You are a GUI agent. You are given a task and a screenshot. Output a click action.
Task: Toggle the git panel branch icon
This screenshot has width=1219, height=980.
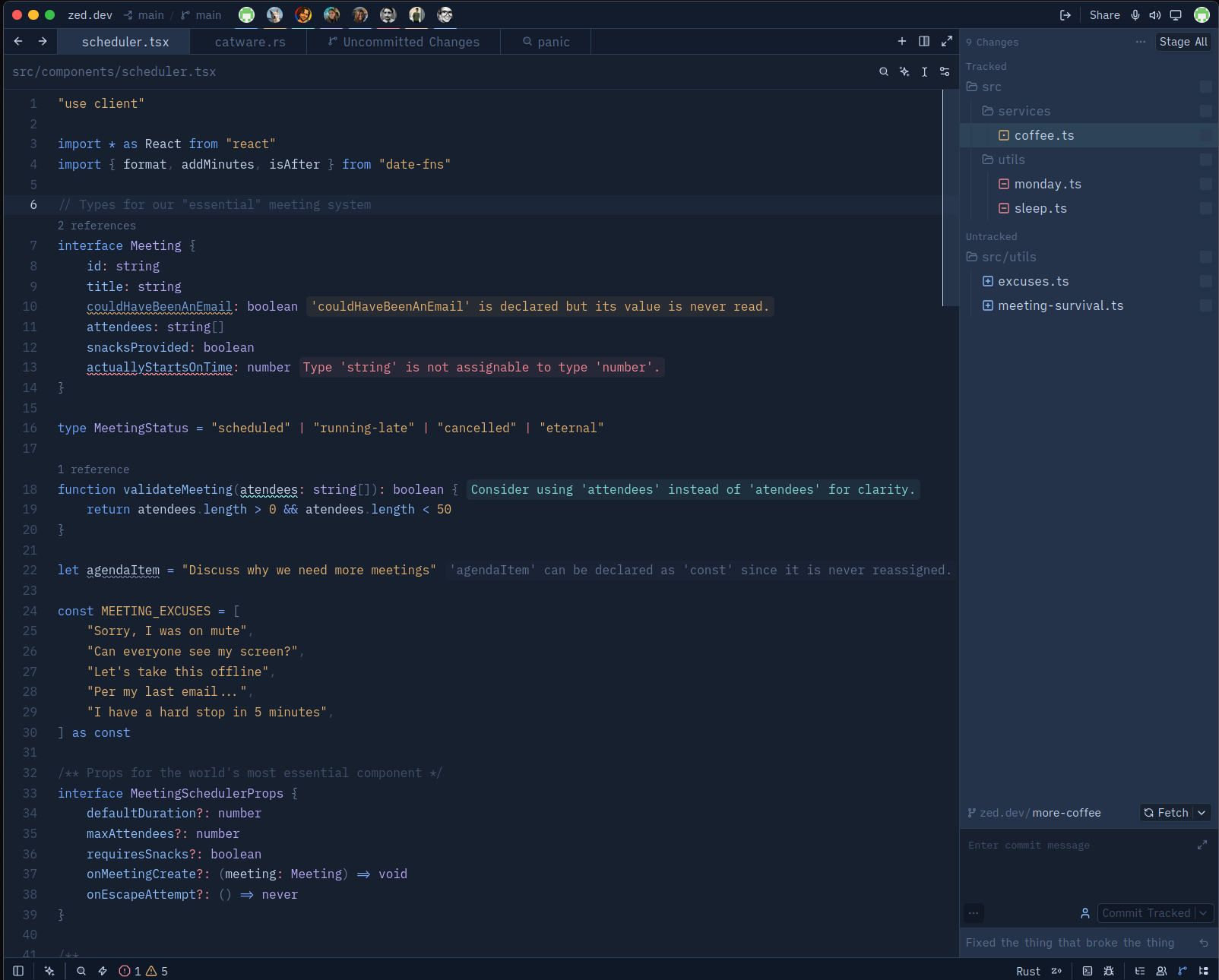(1182, 971)
